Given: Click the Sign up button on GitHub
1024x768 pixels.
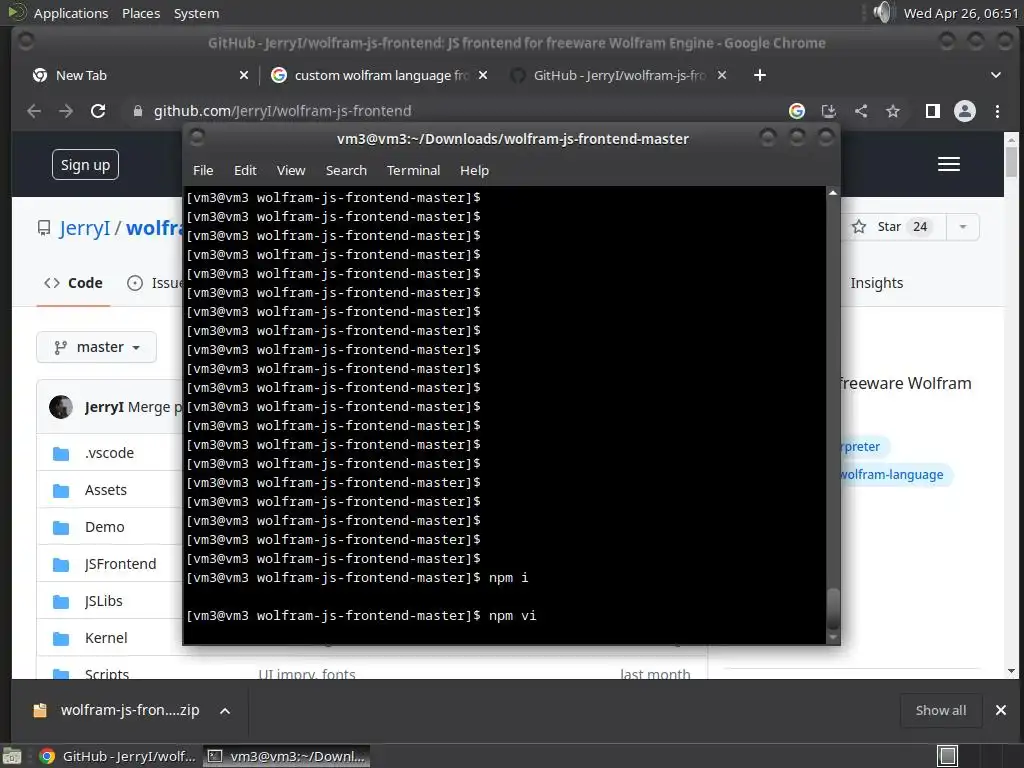Looking at the screenshot, I should point(86,165).
